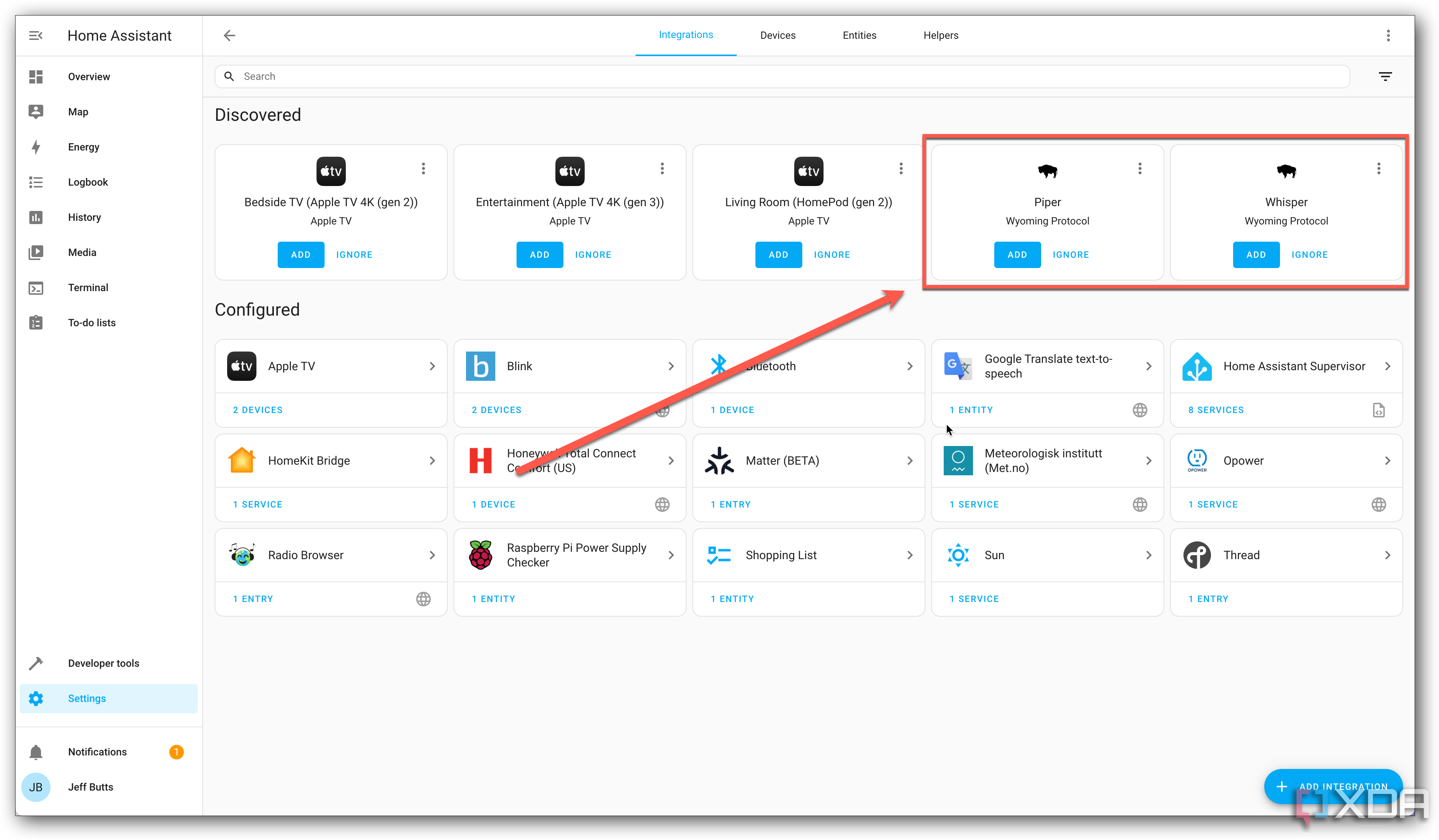Click the globe icon on Met.no card
The image size is (1439, 840).
click(1139, 505)
